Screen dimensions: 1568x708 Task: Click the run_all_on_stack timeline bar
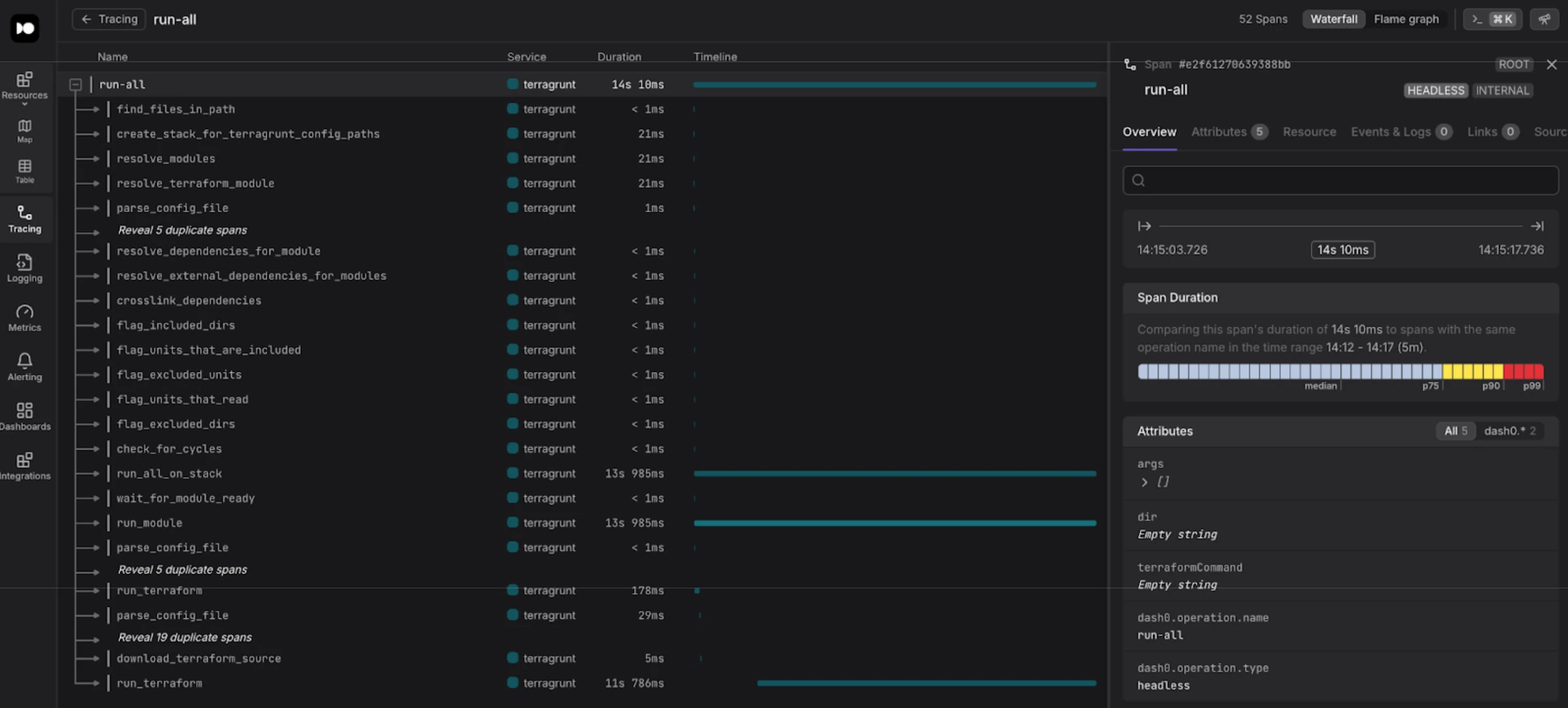(895, 473)
